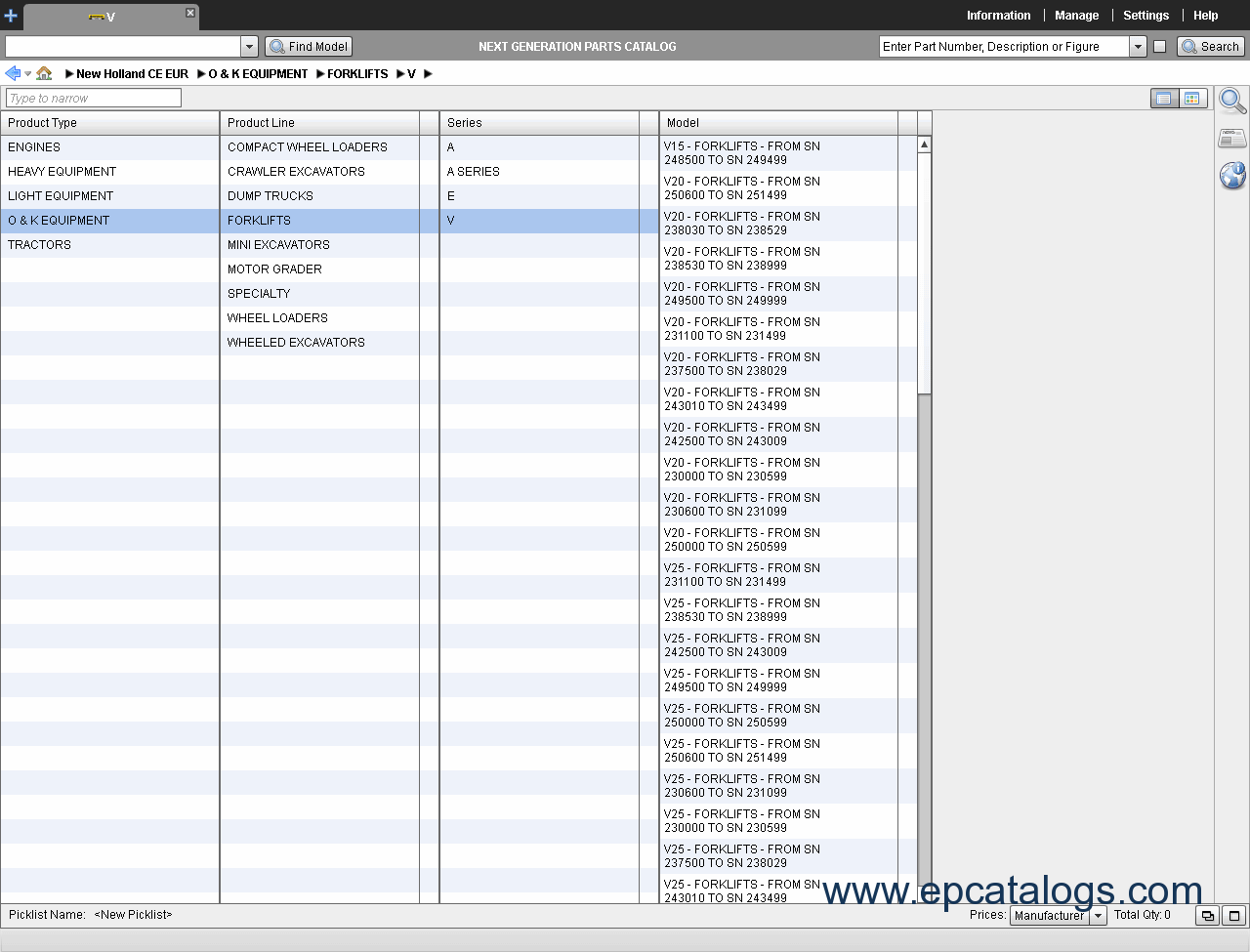Switch to list view icon
Image resolution: width=1250 pixels, height=952 pixels.
(1164, 99)
